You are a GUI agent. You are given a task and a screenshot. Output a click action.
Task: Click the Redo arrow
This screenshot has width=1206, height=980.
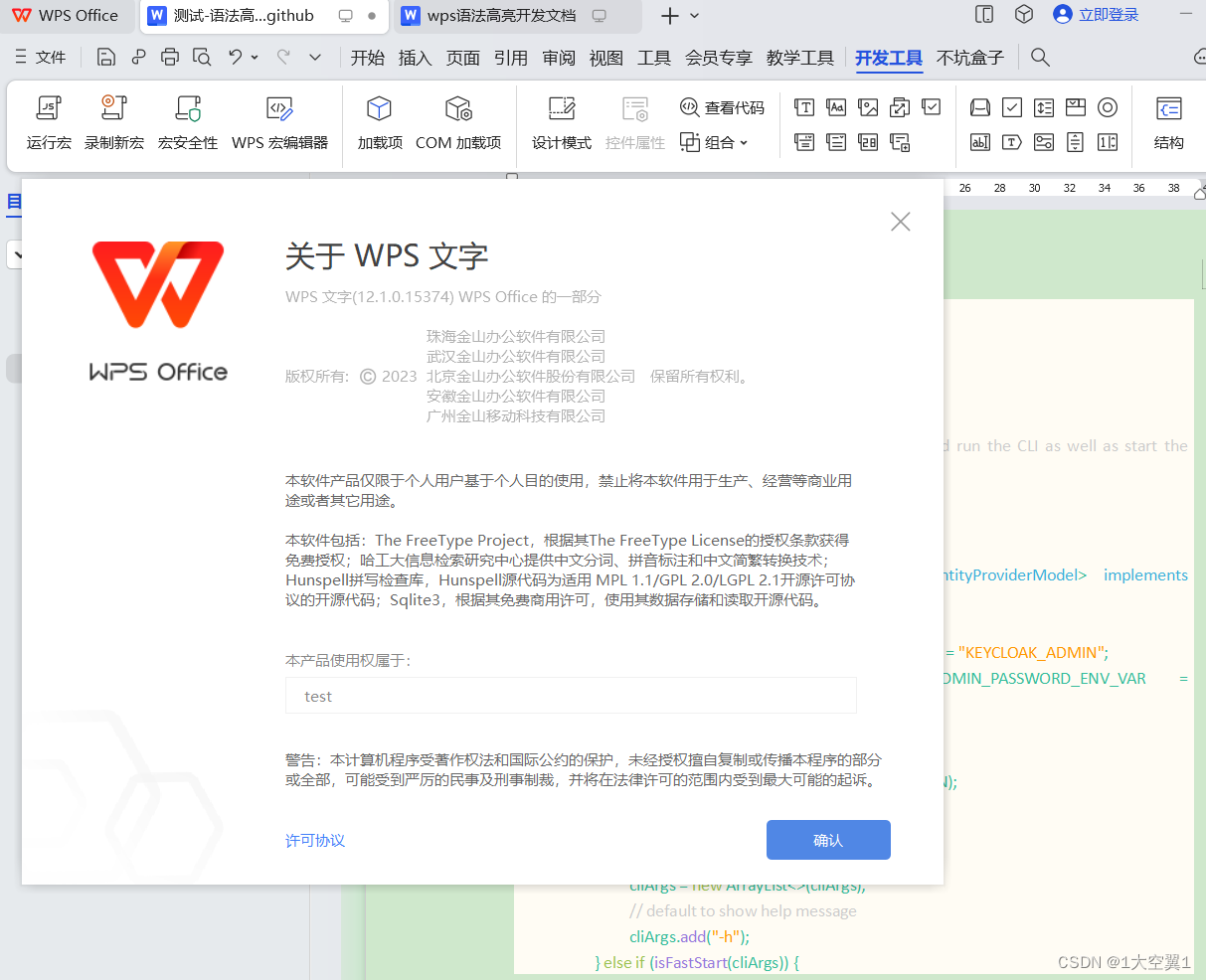pyautogui.click(x=283, y=58)
